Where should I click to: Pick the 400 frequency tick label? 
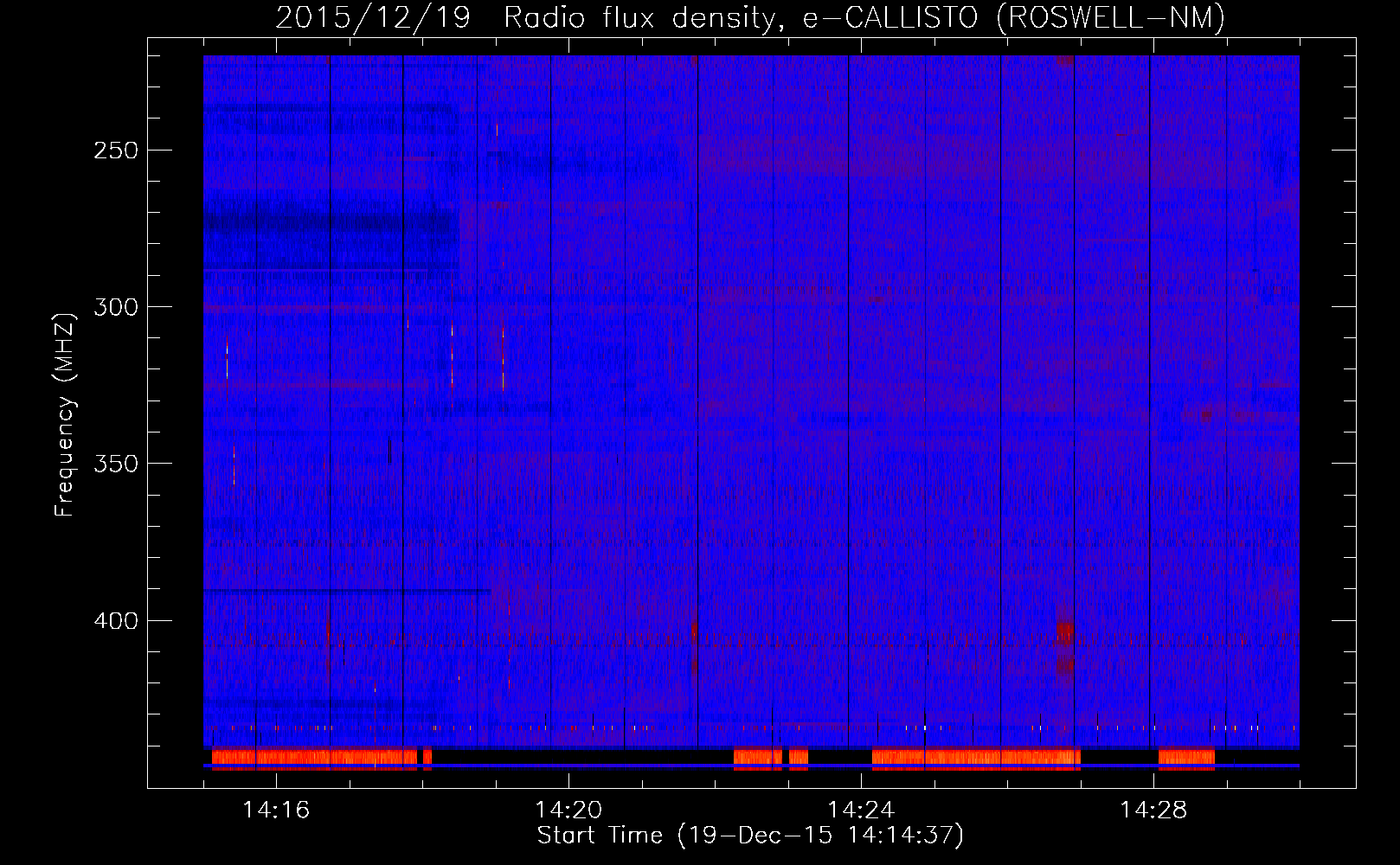116,621
